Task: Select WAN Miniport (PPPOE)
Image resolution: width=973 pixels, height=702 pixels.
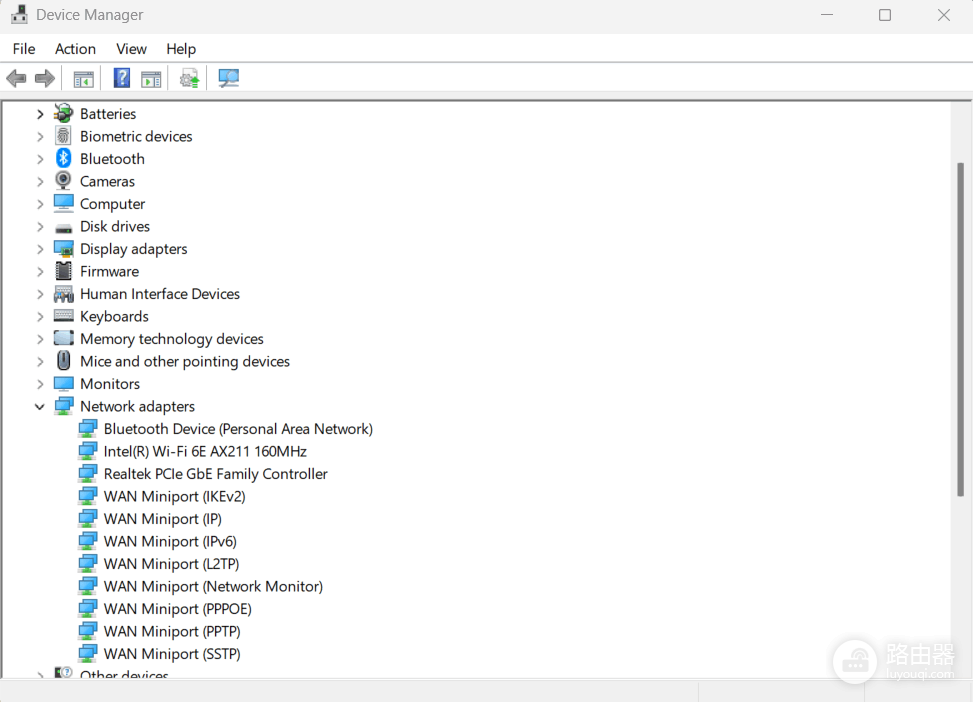Action: click(x=177, y=609)
